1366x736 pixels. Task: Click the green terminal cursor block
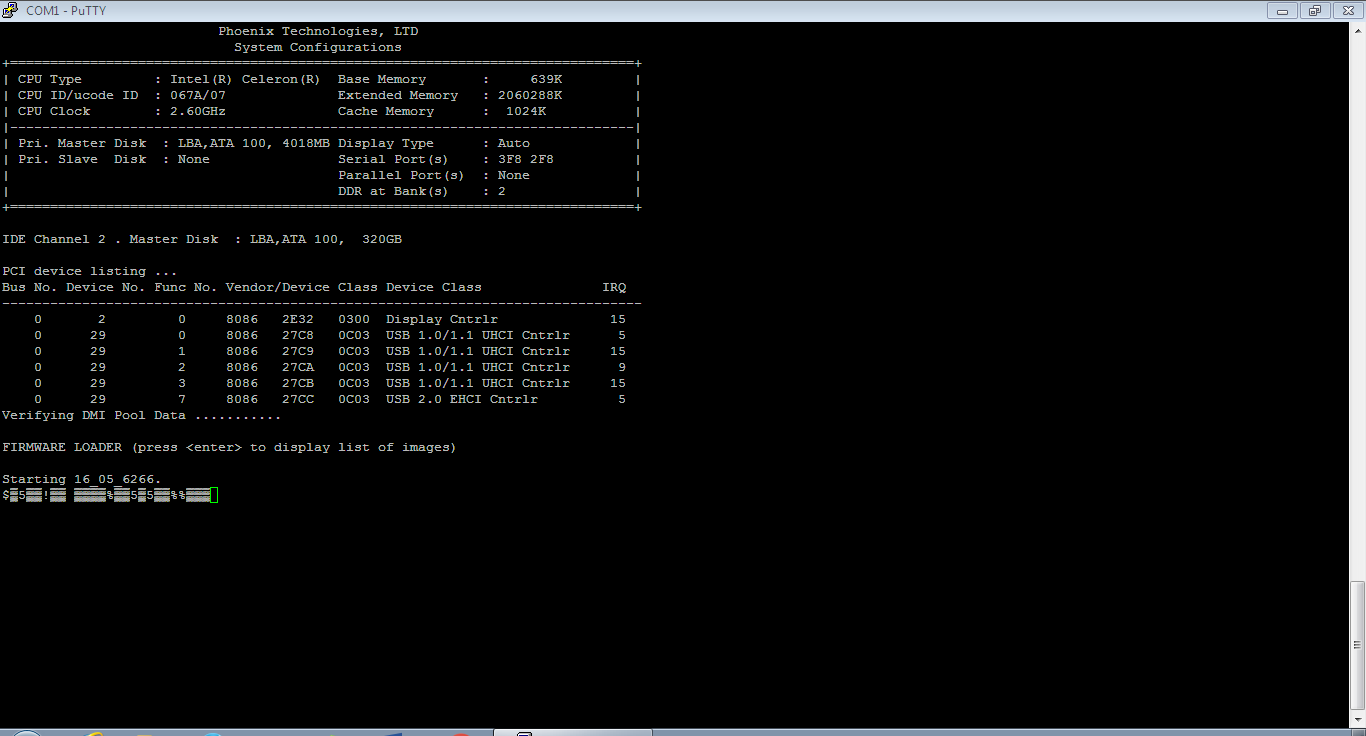pyautogui.click(x=214, y=495)
